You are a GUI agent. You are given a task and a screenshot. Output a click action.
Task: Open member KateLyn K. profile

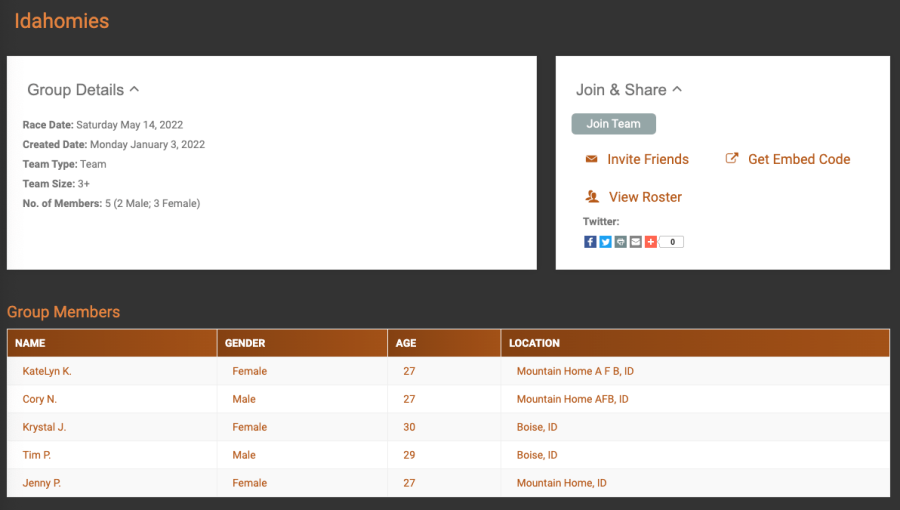[x=47, y=371]
